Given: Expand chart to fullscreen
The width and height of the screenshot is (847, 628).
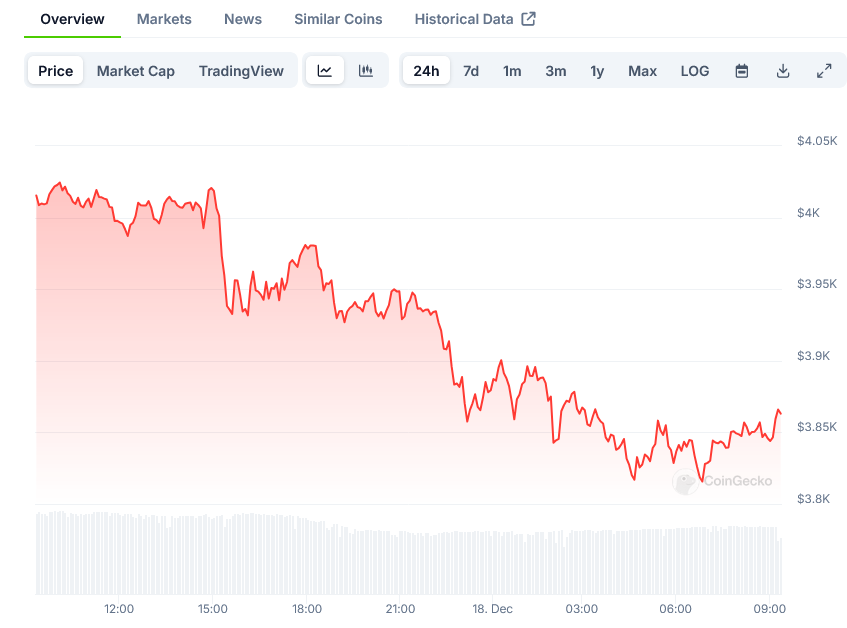Looking at the screenshot, I should coord(824,71).
